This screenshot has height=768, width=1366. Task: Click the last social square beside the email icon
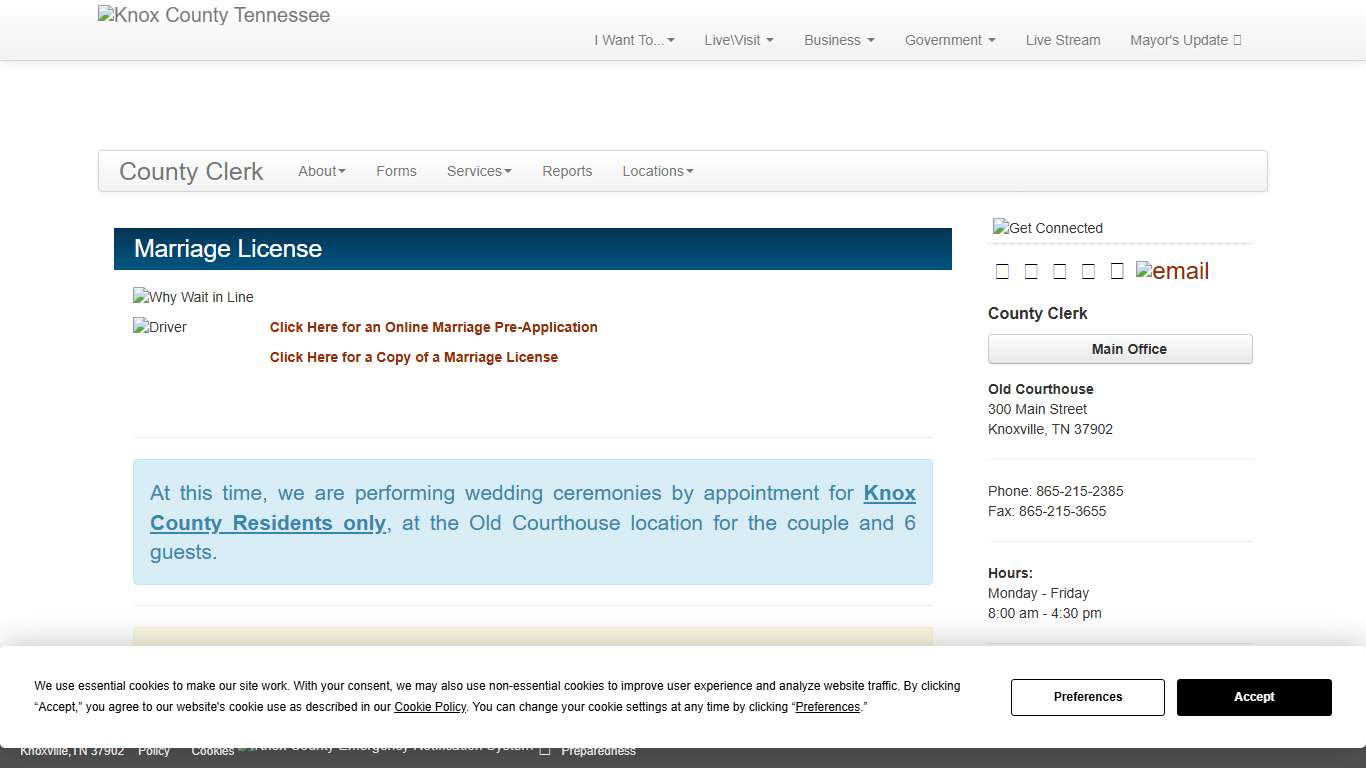point(1117,270)
